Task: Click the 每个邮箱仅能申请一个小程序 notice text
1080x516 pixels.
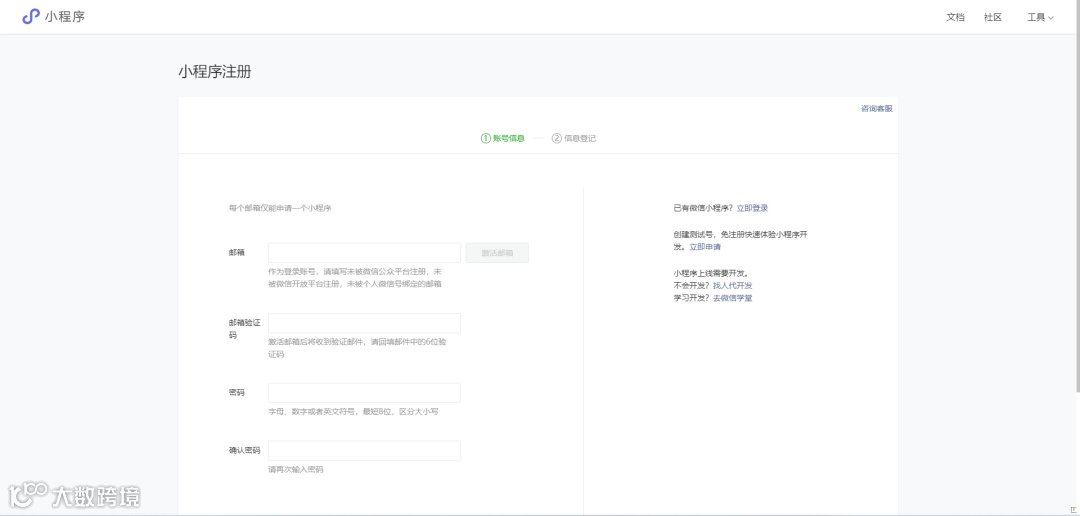Action: click(280, 208)
